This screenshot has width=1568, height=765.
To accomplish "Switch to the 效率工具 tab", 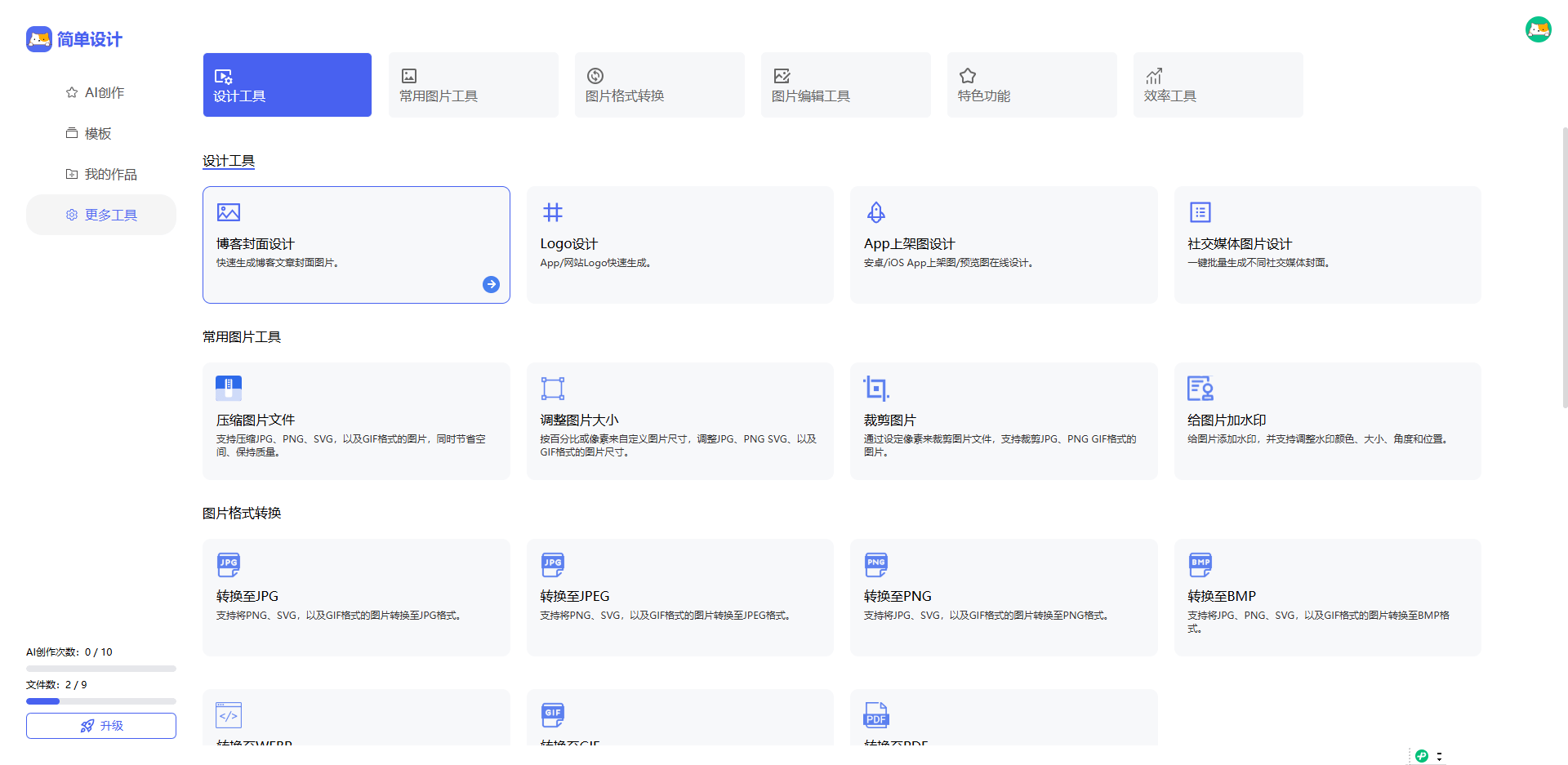I will point(1218,85).
